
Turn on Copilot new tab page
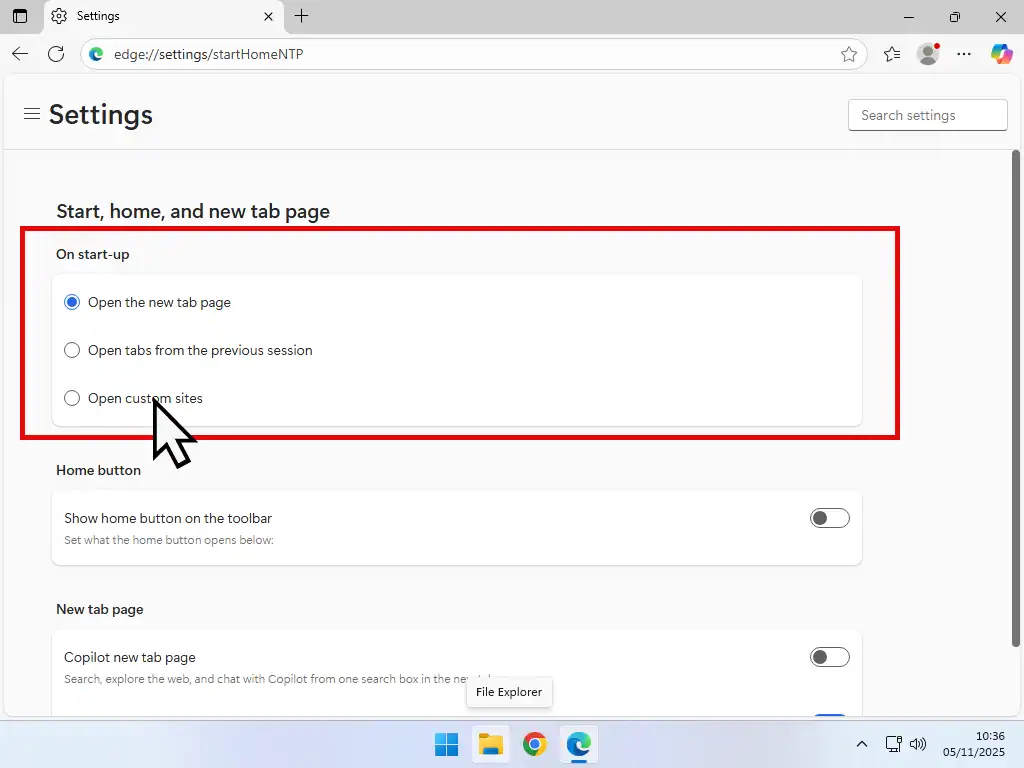pos(829,657)
